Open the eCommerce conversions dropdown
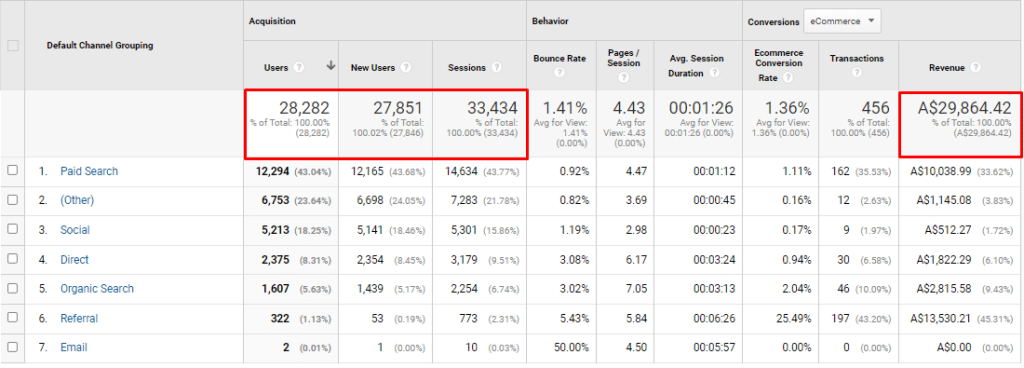This screenshot has width=1024, height=368. tap(842, 22)
